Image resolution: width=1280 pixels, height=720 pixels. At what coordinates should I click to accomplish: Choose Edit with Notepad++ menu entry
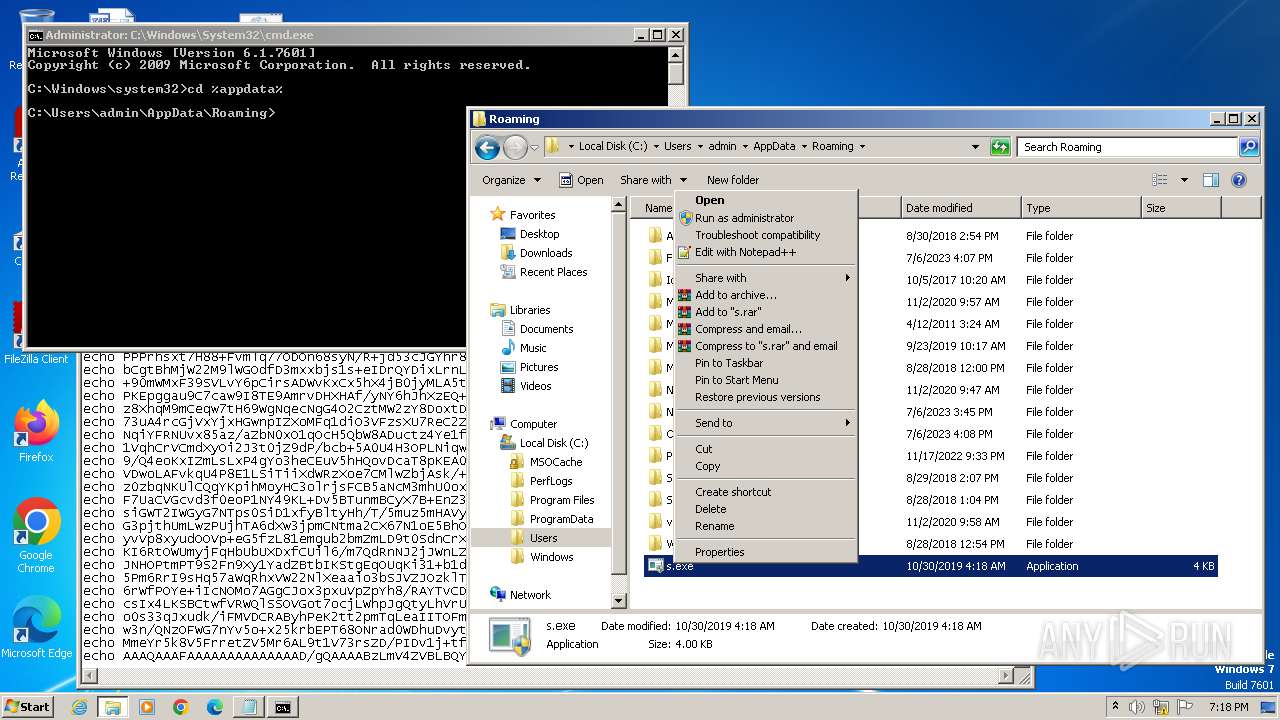(x=766, y=252)
